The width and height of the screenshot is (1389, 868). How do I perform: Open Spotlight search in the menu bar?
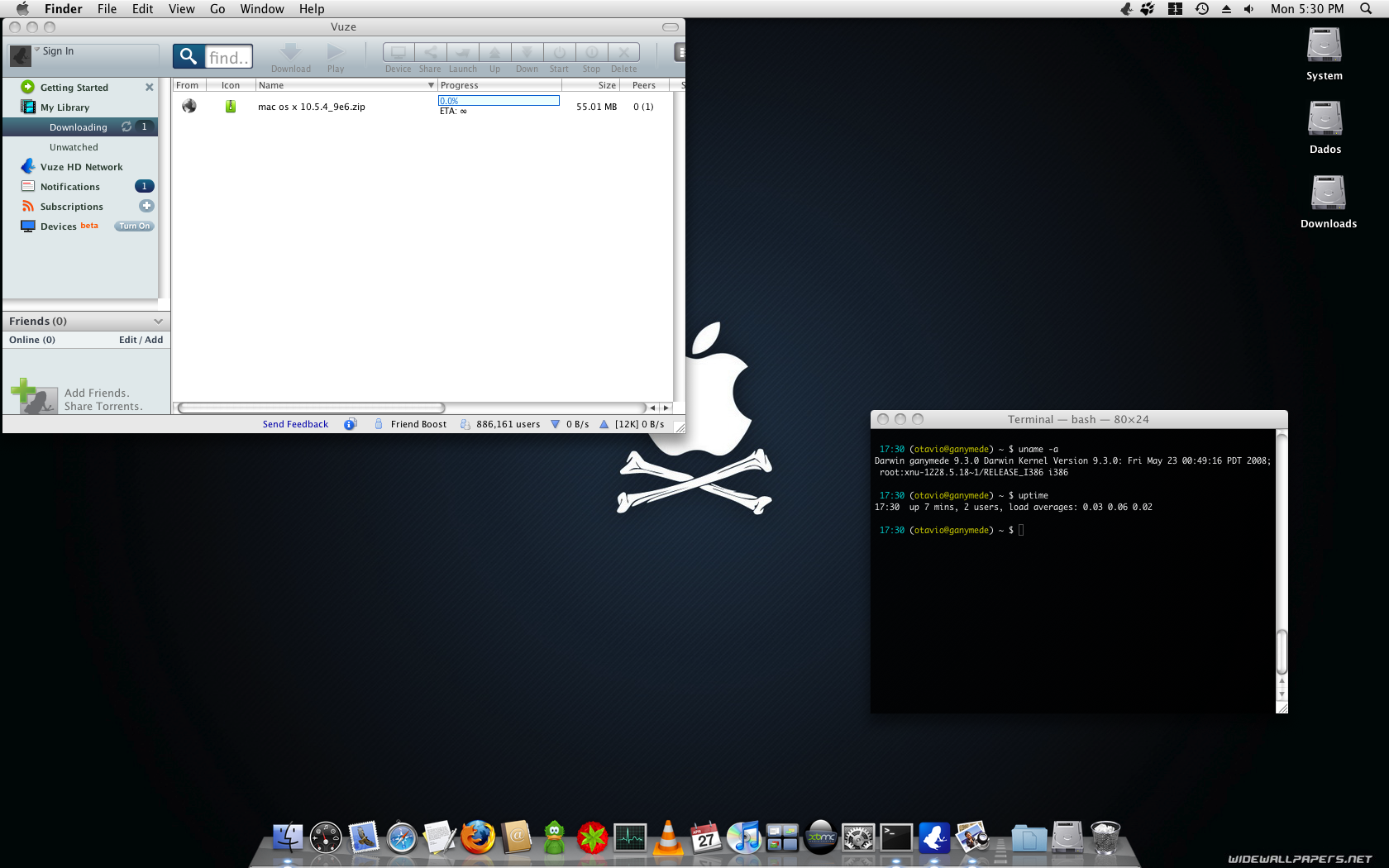[x=1366, y=9]
